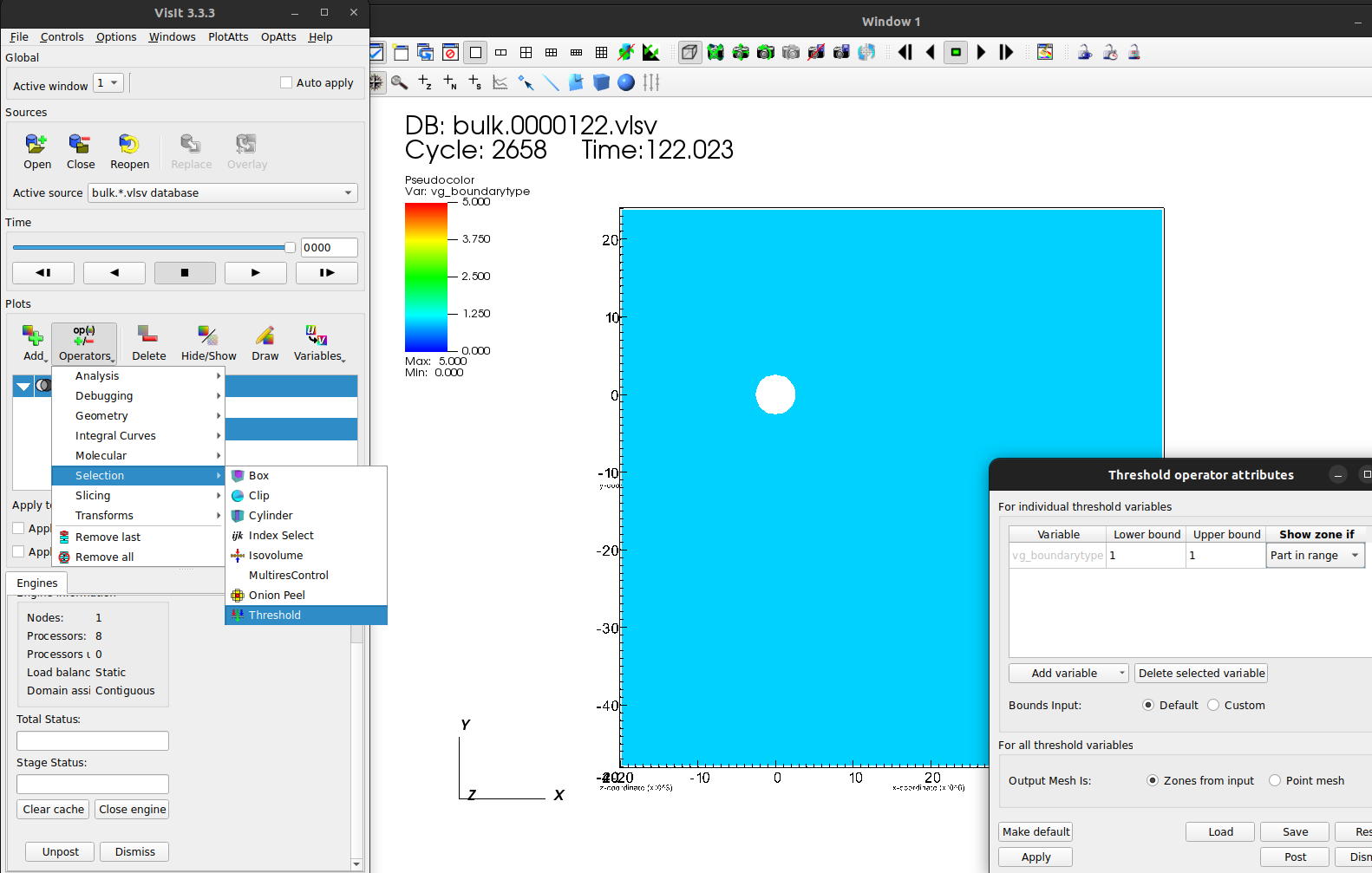Enable the Auto apply checkbox

tap(286, 83)
